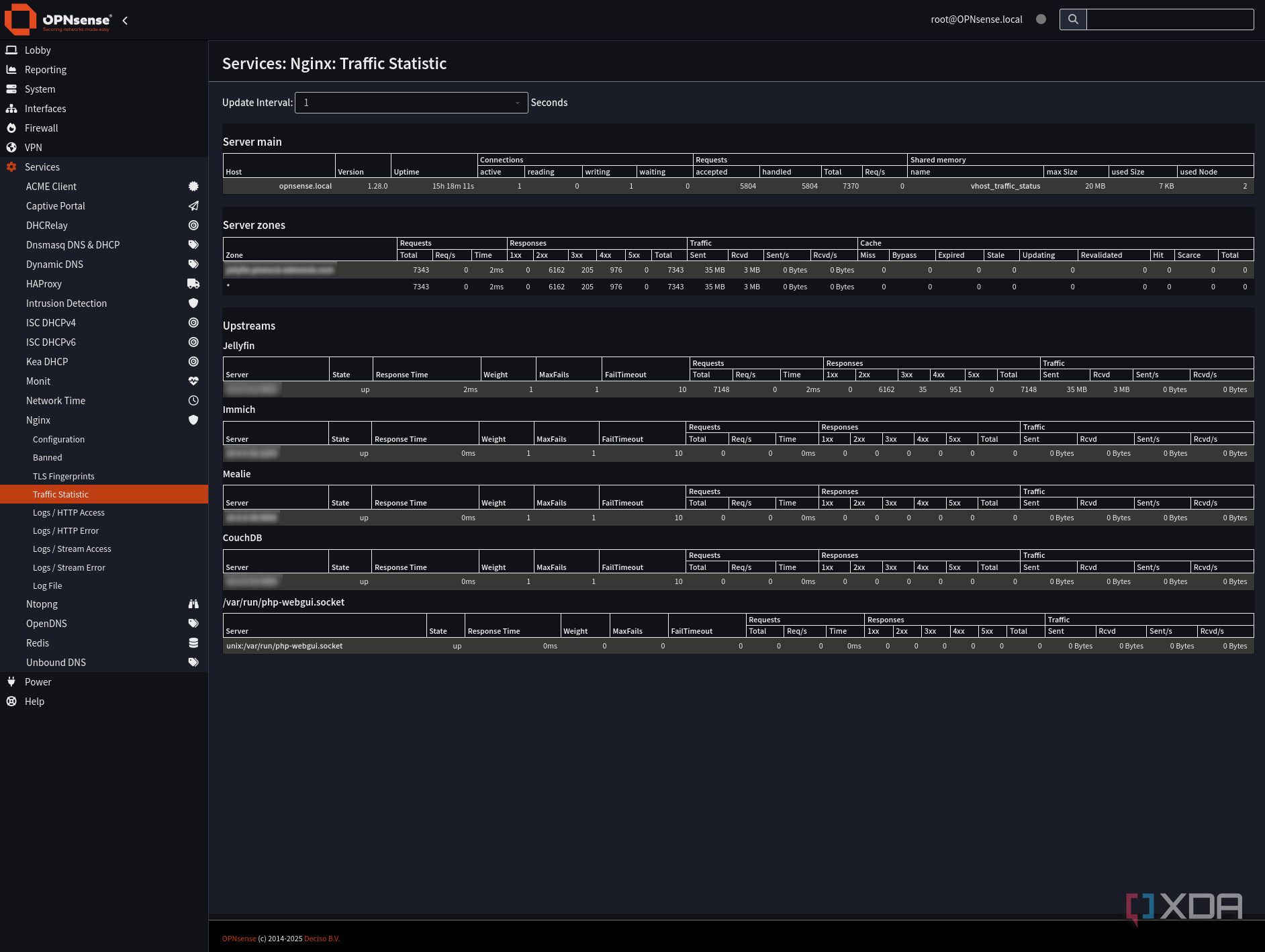Open Logs / Stream Error
Image resolution: width=1265 pixels, height=952 pixels.
pyautogui.click(x=104, y=567)
